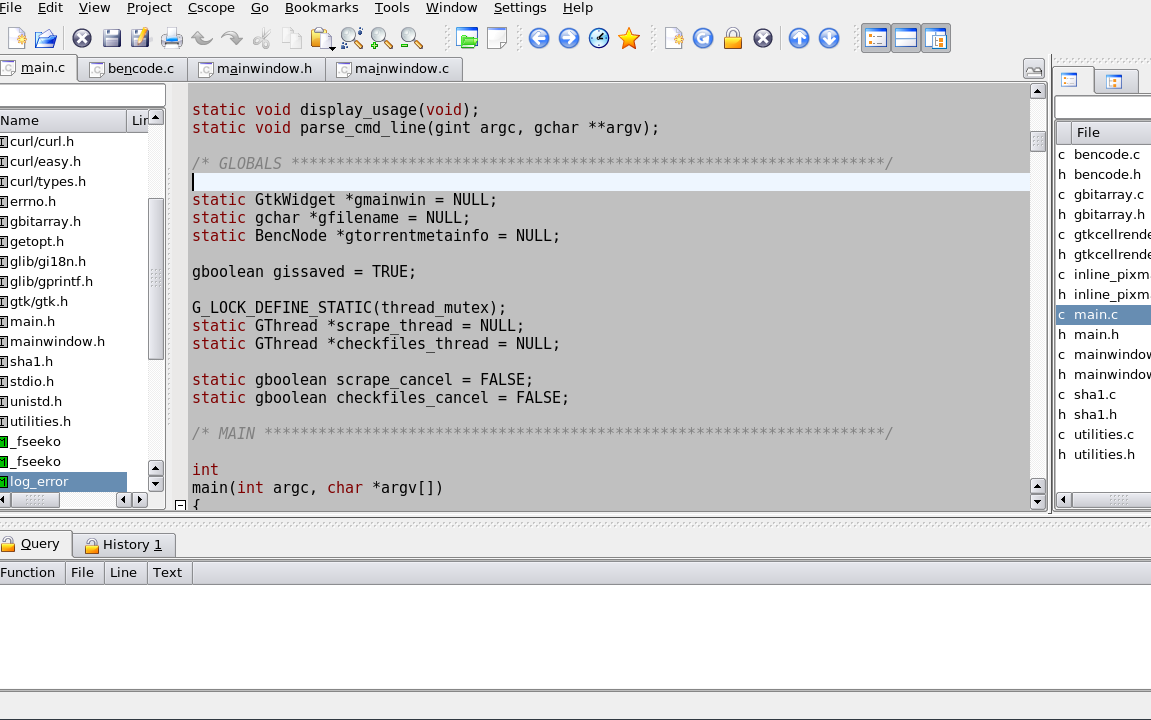The image size is (1151, 720).
Task: Click the Cut scissors icon
Action: pos(261,38)
